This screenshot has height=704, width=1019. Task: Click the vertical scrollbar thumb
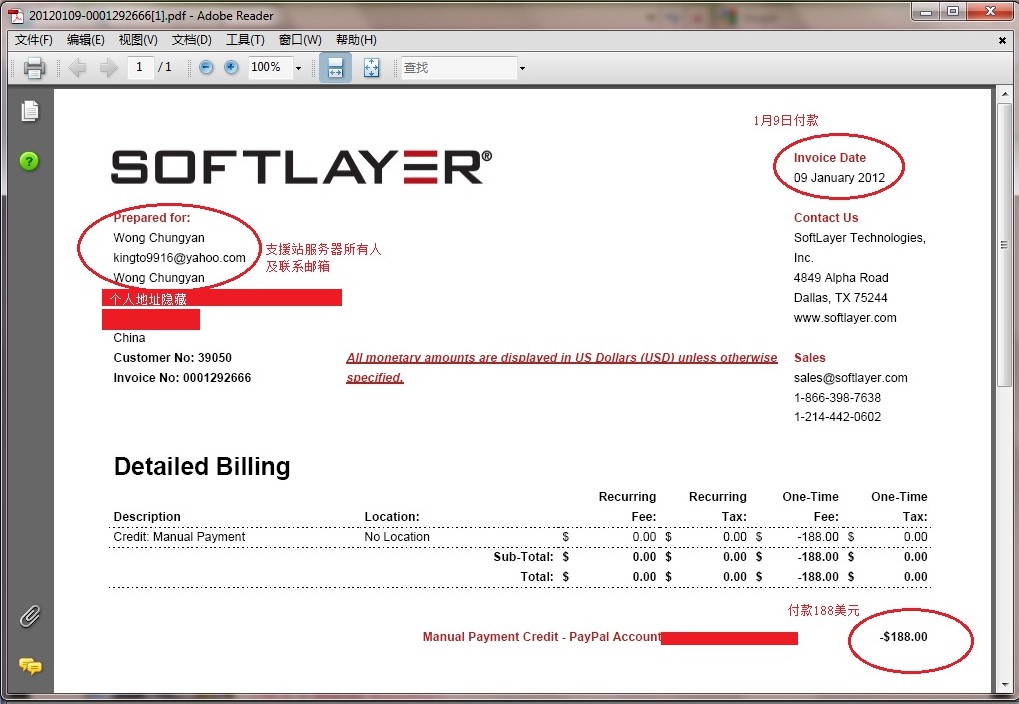click(x=1004, y=245)
